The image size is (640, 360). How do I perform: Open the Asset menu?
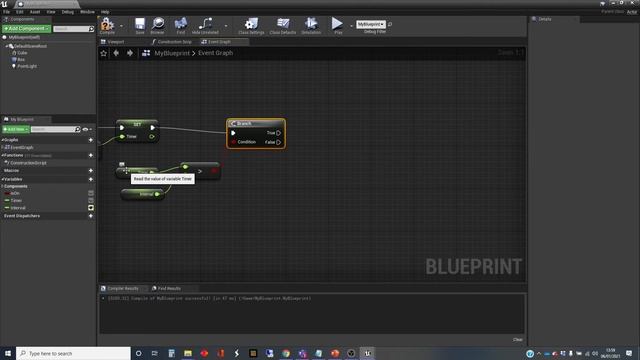35,12
